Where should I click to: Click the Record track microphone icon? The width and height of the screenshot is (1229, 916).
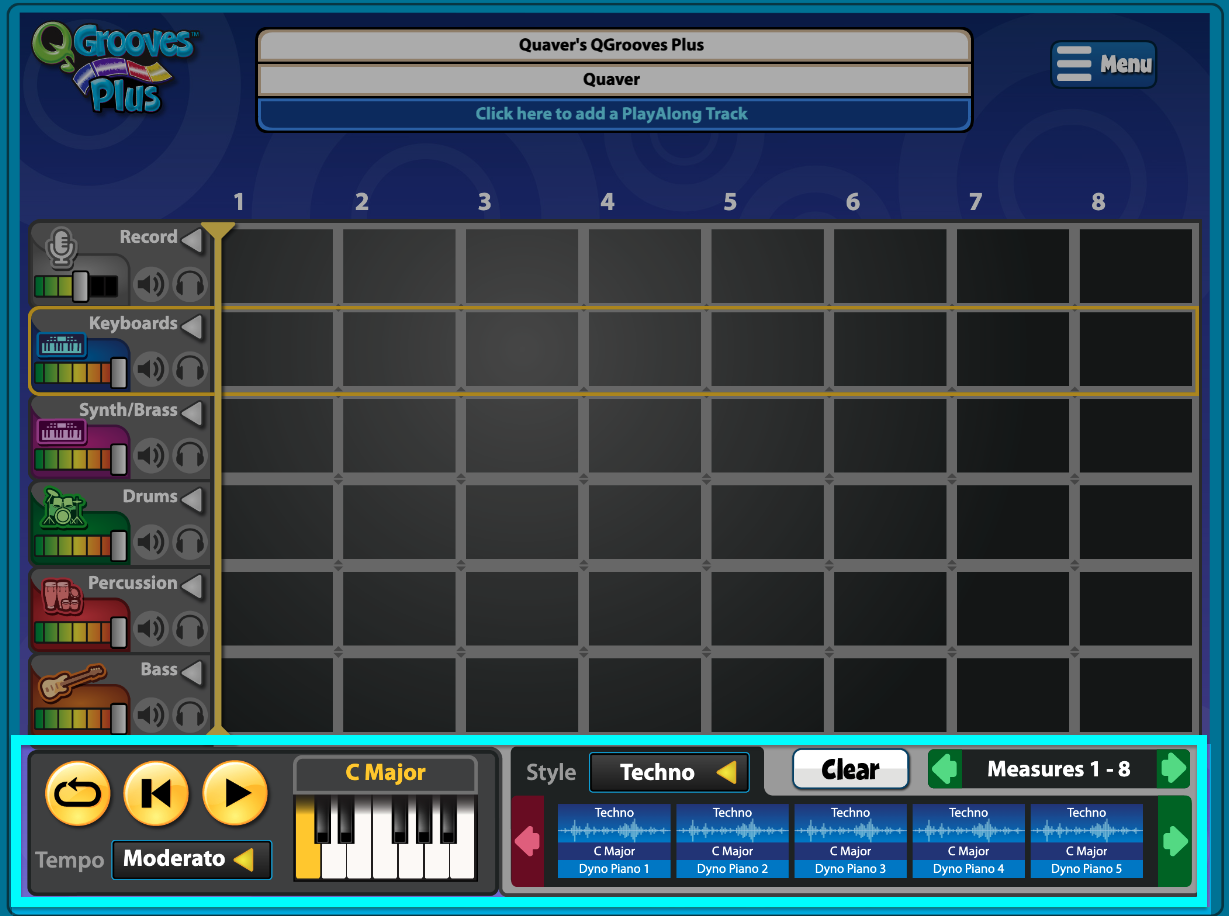point(62,247)
